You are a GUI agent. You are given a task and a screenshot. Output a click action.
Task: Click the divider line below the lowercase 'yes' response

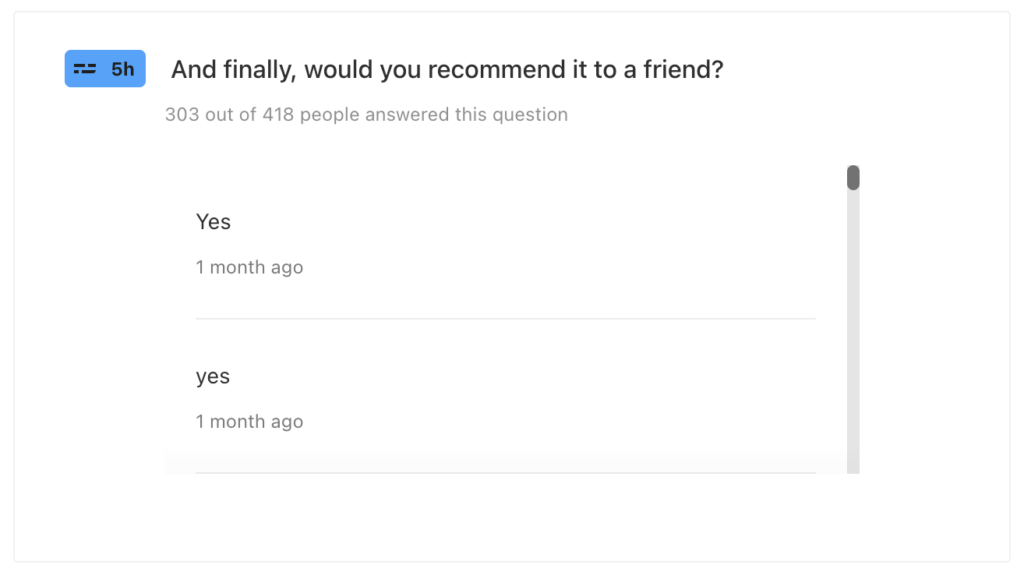505,472
